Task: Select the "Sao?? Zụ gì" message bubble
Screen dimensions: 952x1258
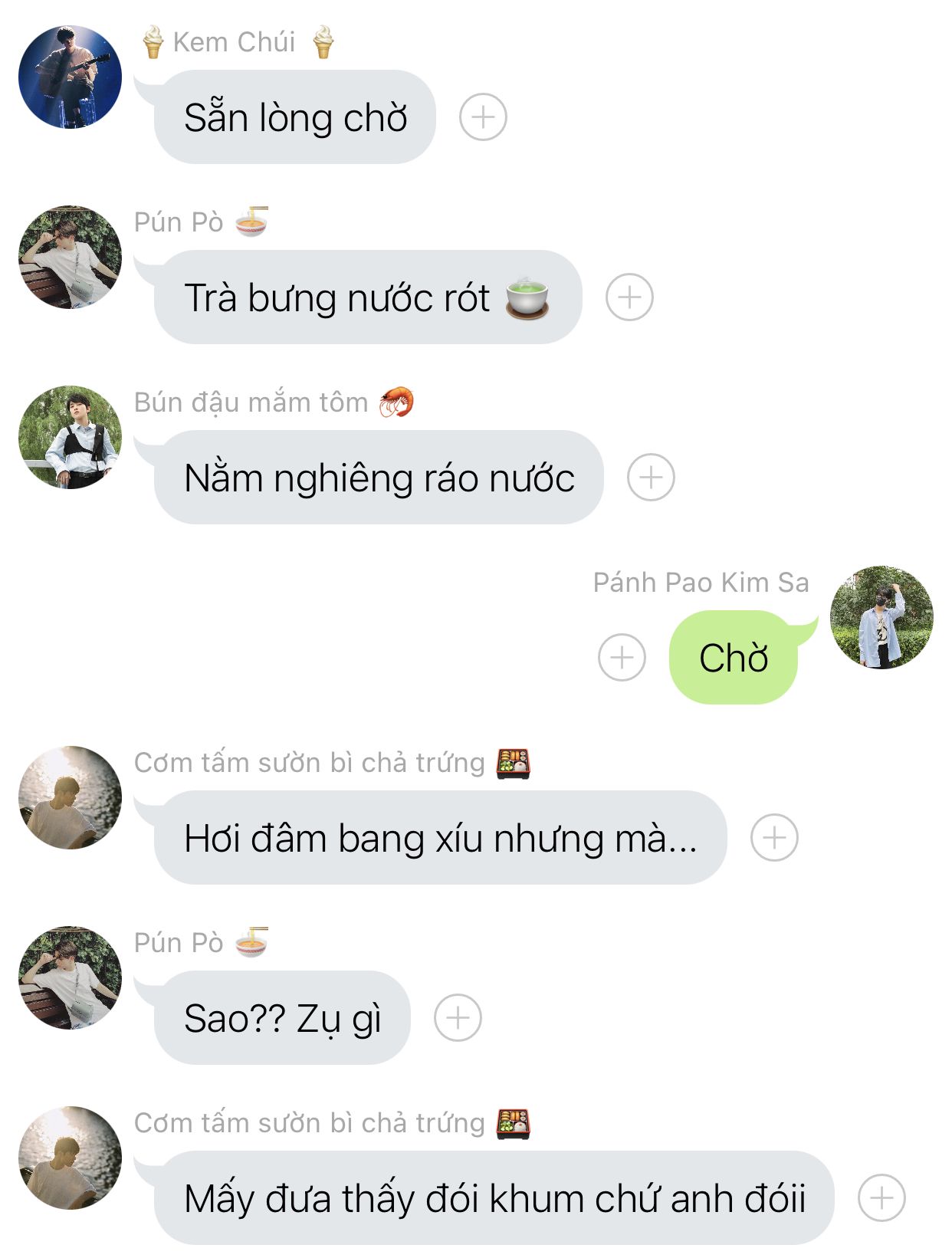Action: (x=282, y=1018)
